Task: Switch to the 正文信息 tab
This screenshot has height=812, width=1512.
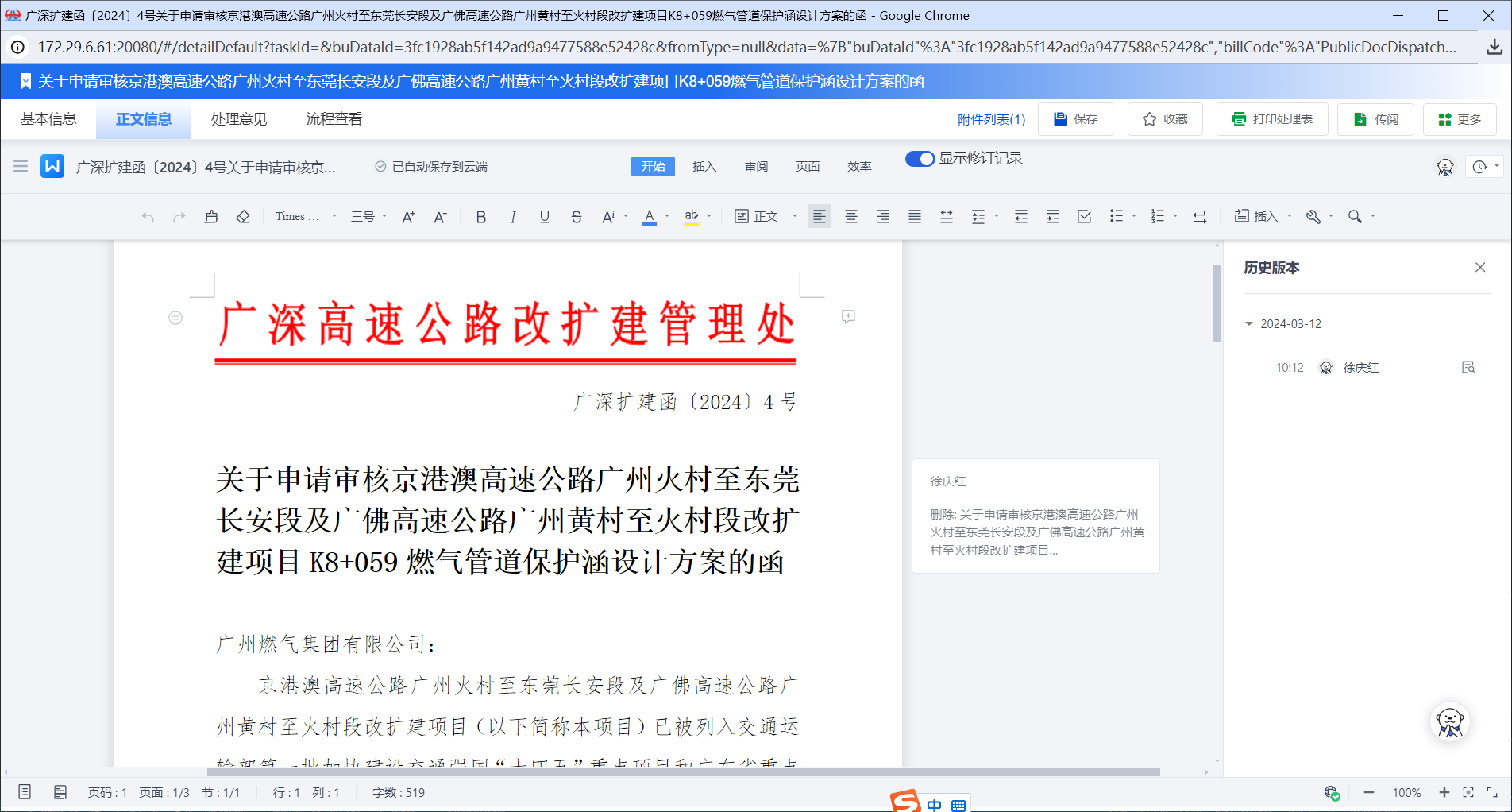Action: click(x=144, y=119)
